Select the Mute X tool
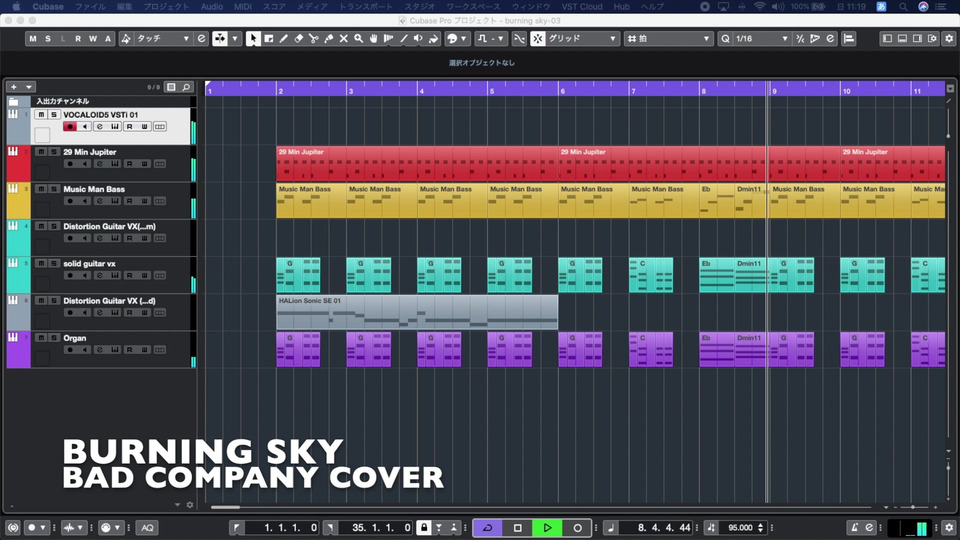960x540 pixels. pyautogui.click(x=343, y=39)
